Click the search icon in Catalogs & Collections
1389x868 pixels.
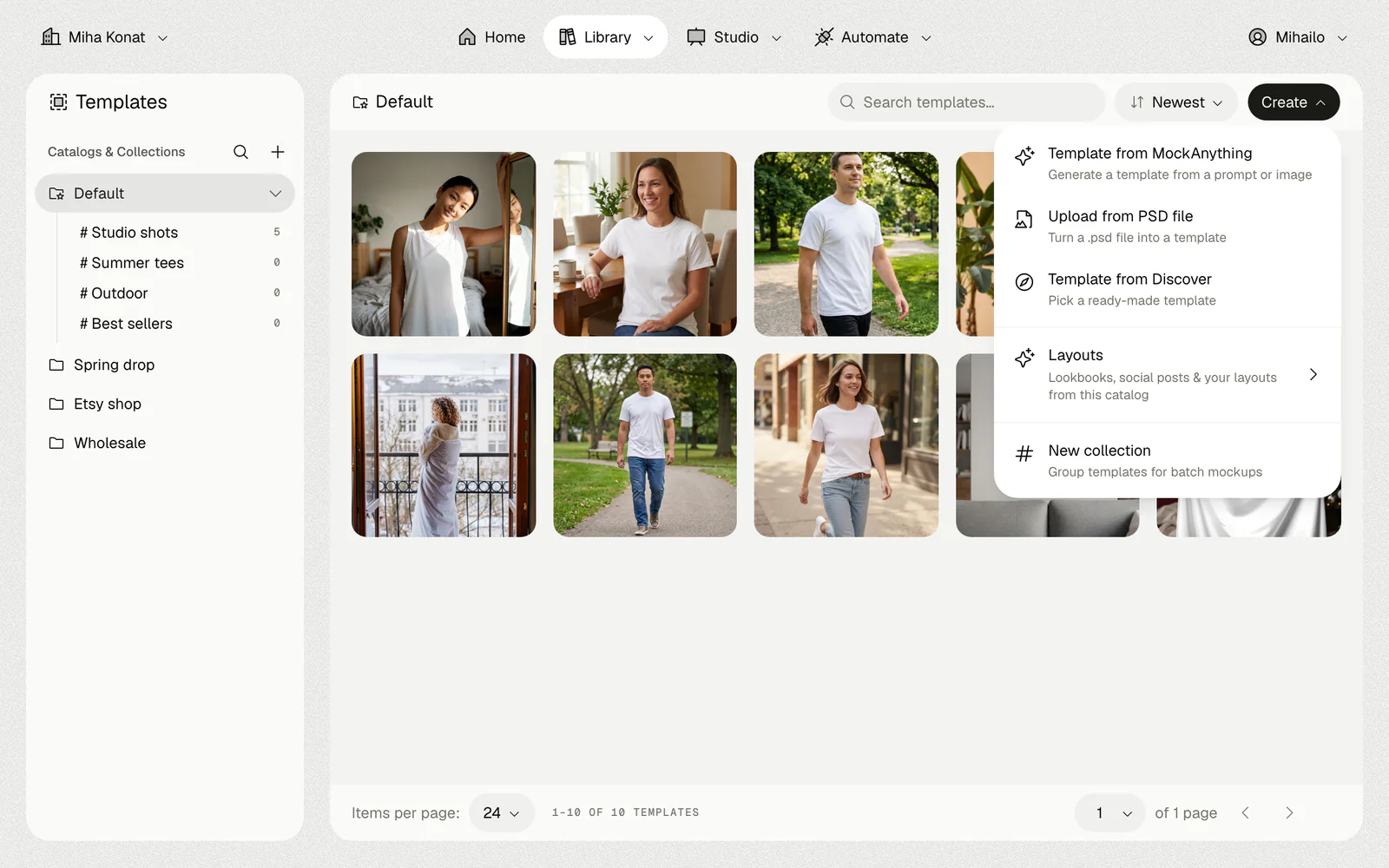pyautogui.click(x=240, y=152)
